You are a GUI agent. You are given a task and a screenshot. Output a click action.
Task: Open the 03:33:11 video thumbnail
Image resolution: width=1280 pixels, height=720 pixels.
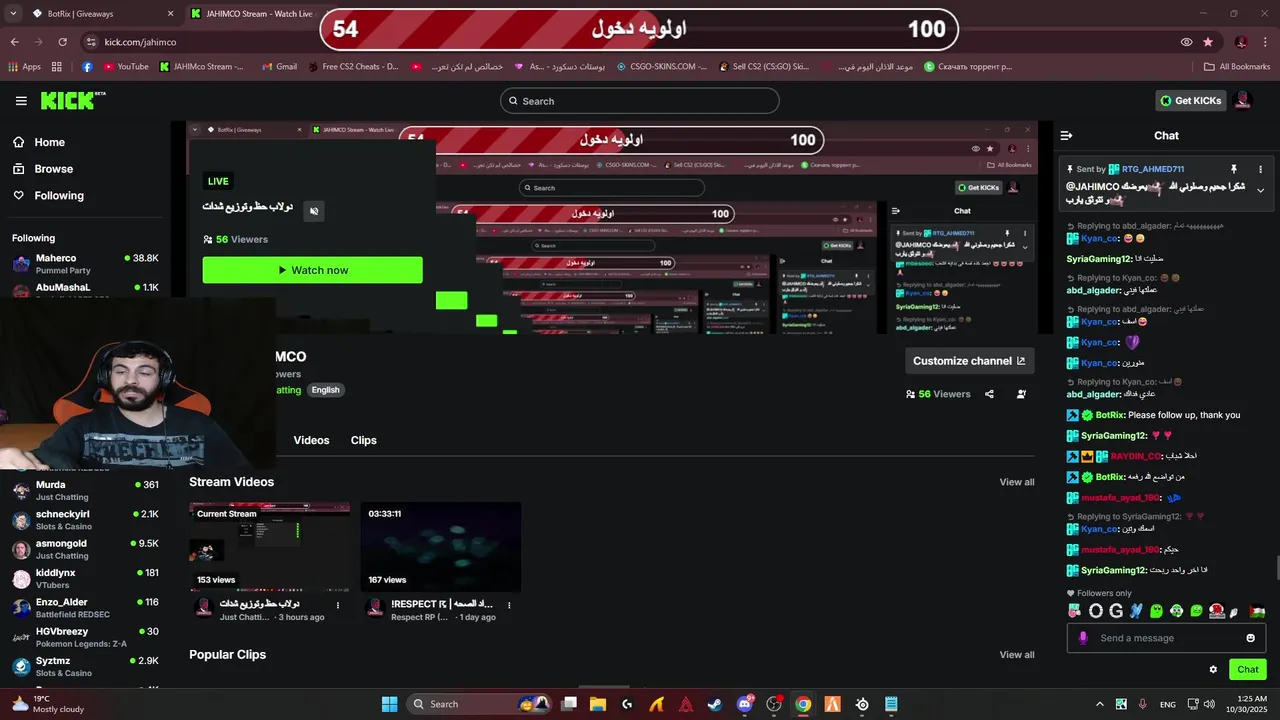click(x=441, y=547)
